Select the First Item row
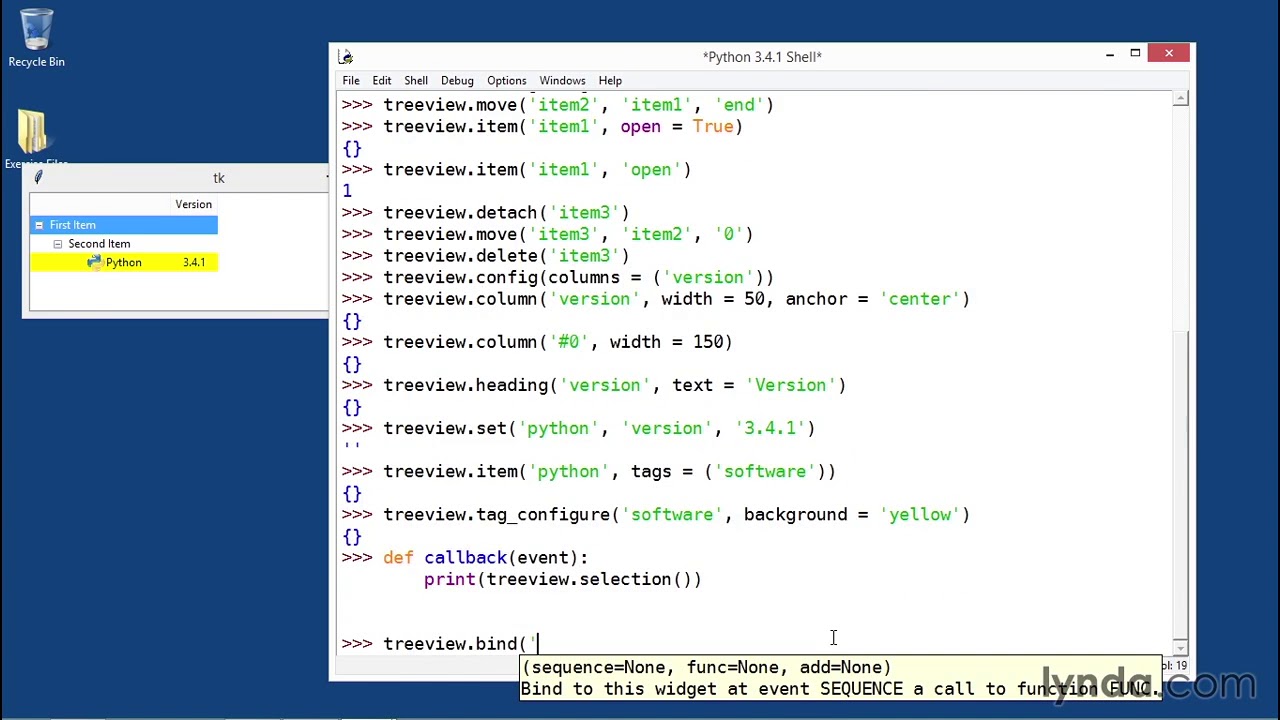 coord(124,225)
